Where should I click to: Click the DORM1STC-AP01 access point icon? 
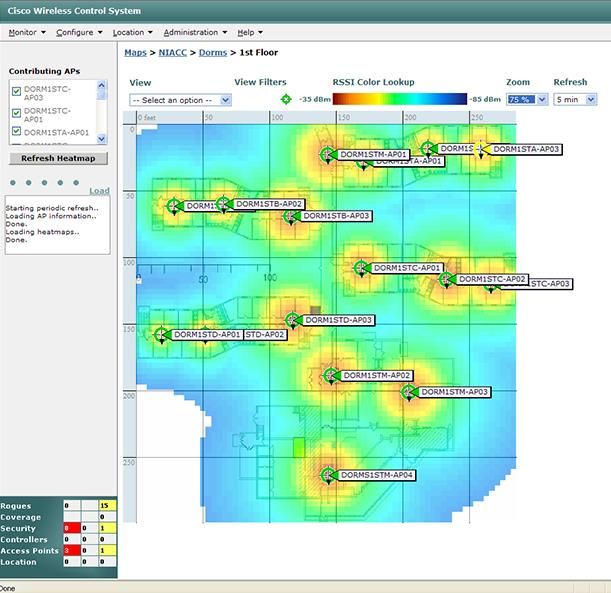coord(361,268)
